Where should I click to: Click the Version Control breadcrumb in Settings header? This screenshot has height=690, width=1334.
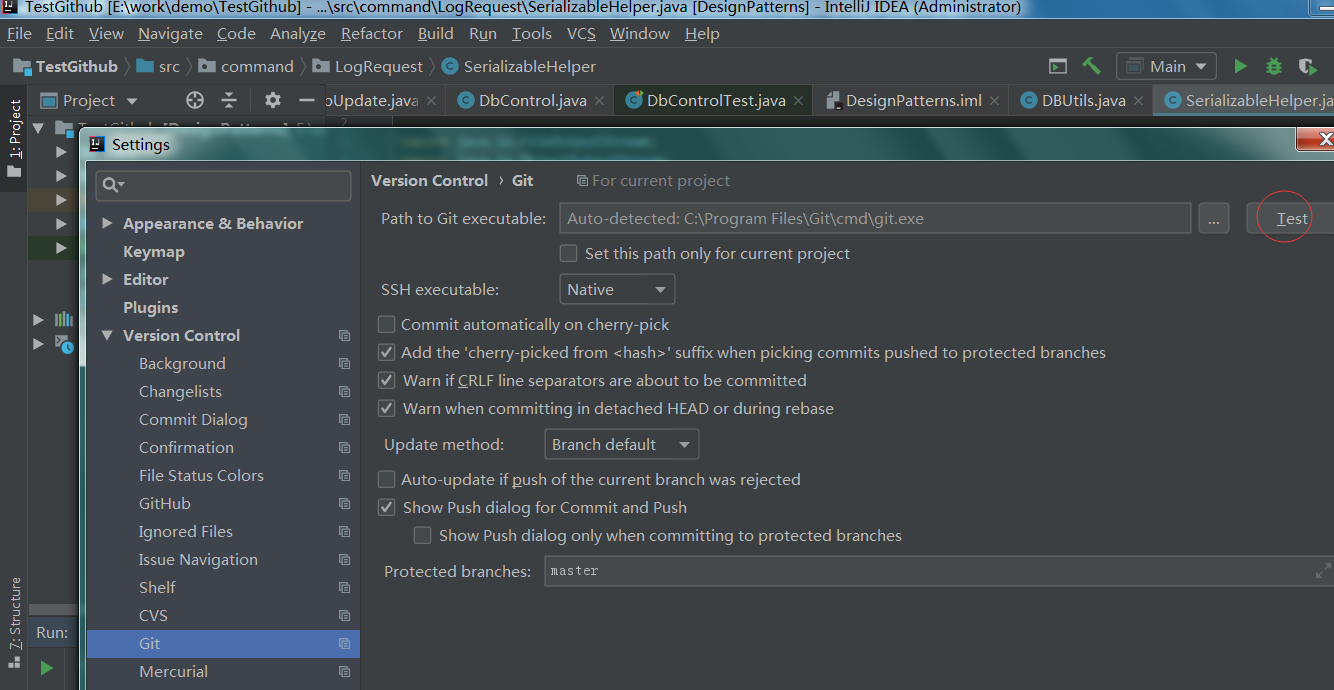429,181
